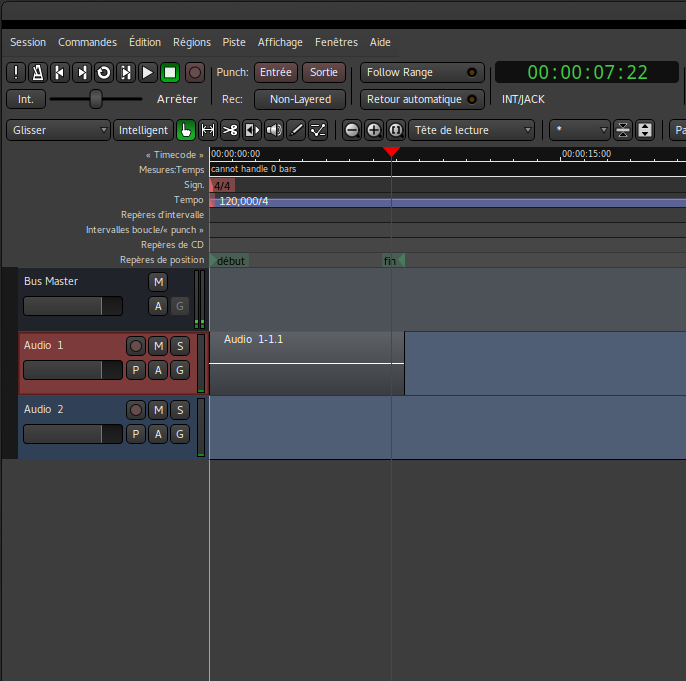Image resolution: width=686 pixels, height=681 pixels.
Task: Click the zoom in plus icon
Action: pos(374,130)
